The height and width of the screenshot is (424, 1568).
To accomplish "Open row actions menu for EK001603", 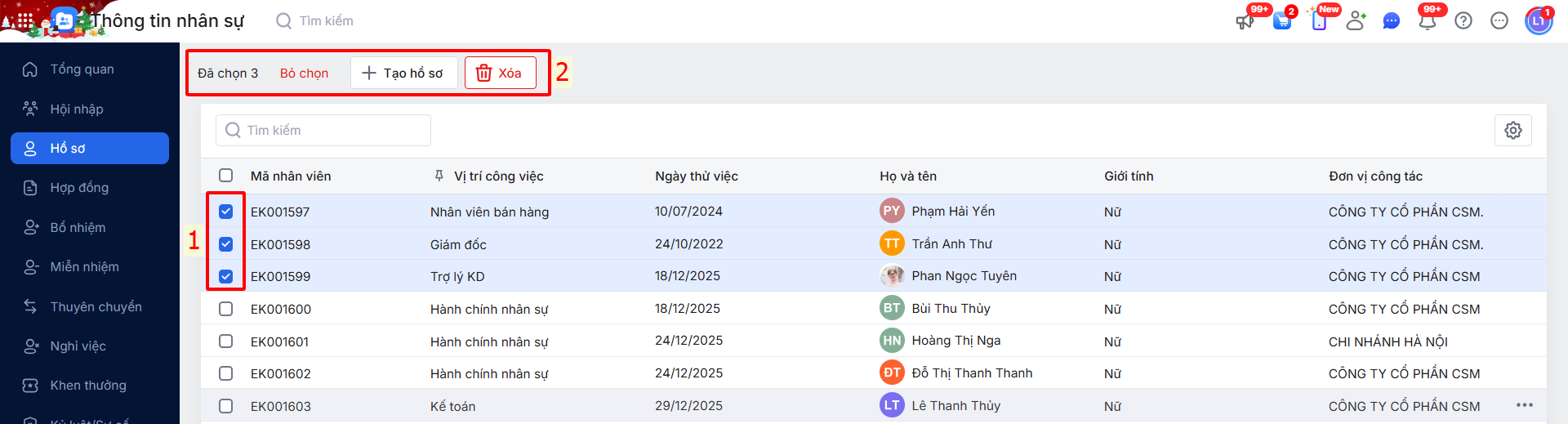I will (1524, 405).
